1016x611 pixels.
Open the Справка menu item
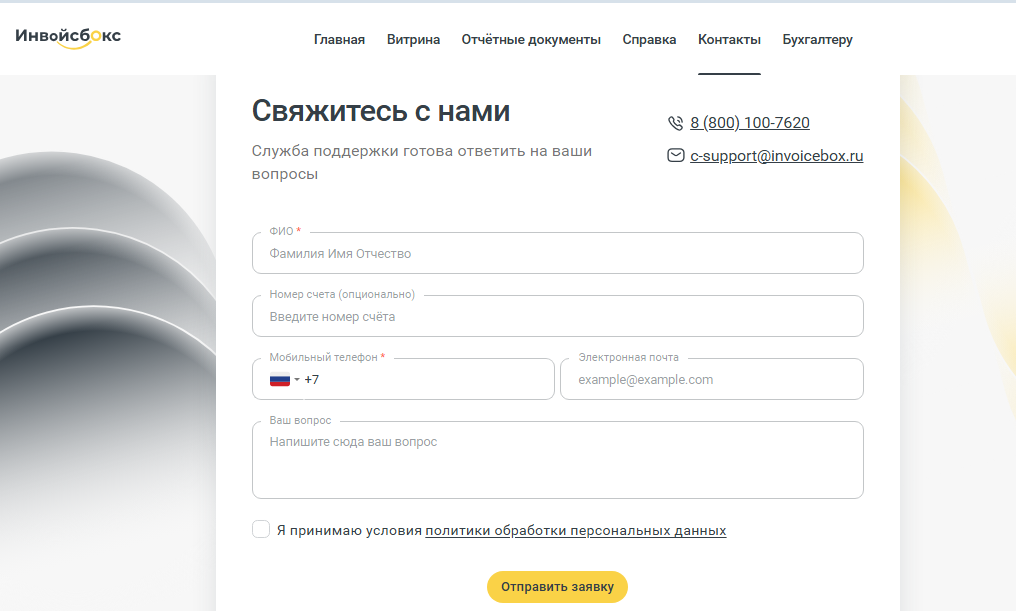[649, 40]
